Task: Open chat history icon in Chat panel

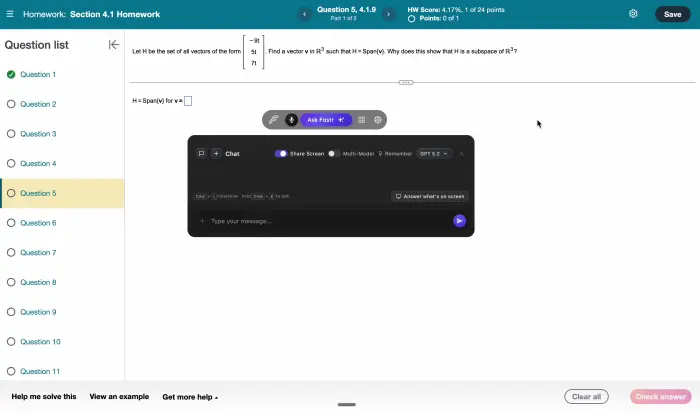Action: (x=201, y=154)
